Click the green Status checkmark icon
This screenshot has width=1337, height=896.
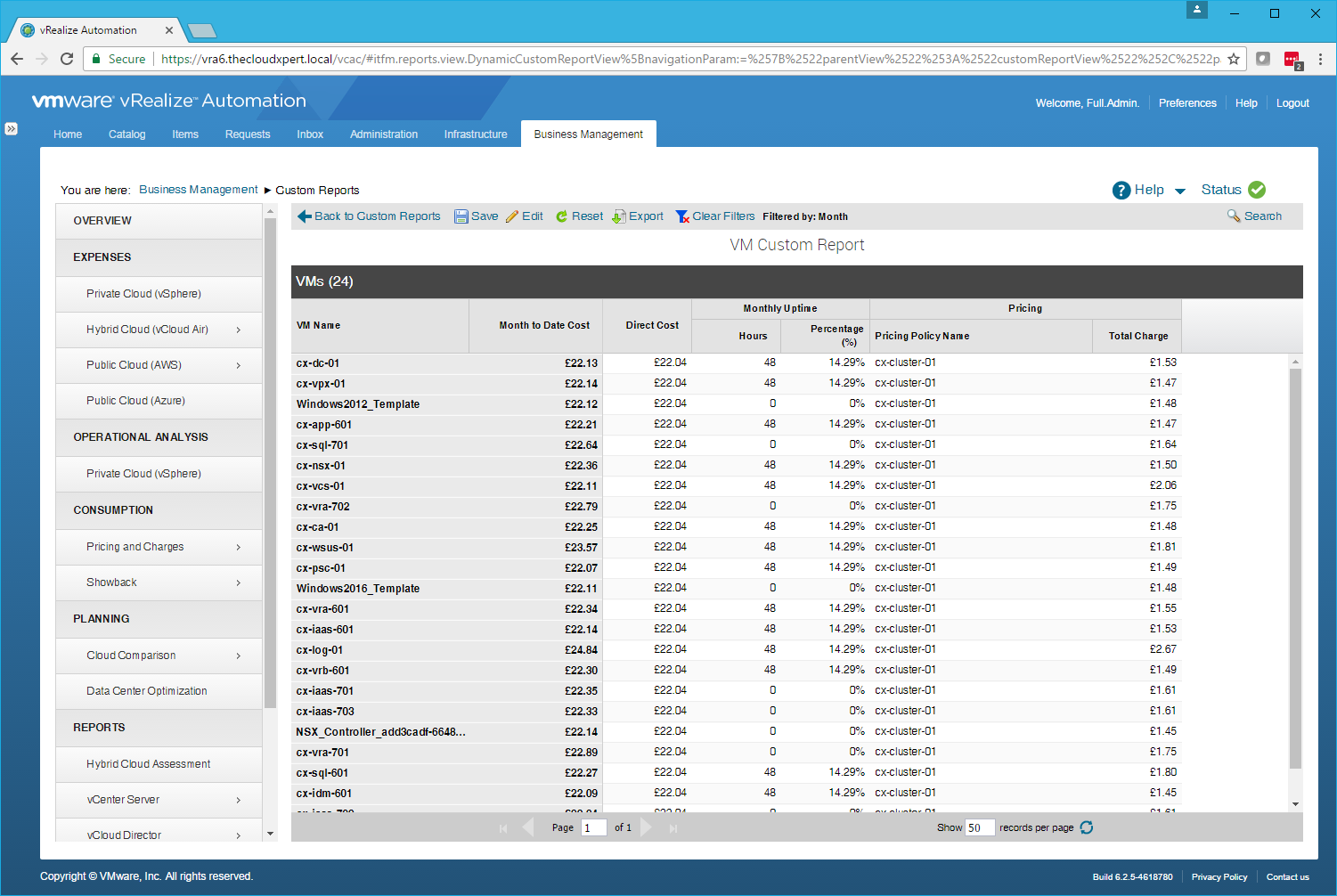1257,190
